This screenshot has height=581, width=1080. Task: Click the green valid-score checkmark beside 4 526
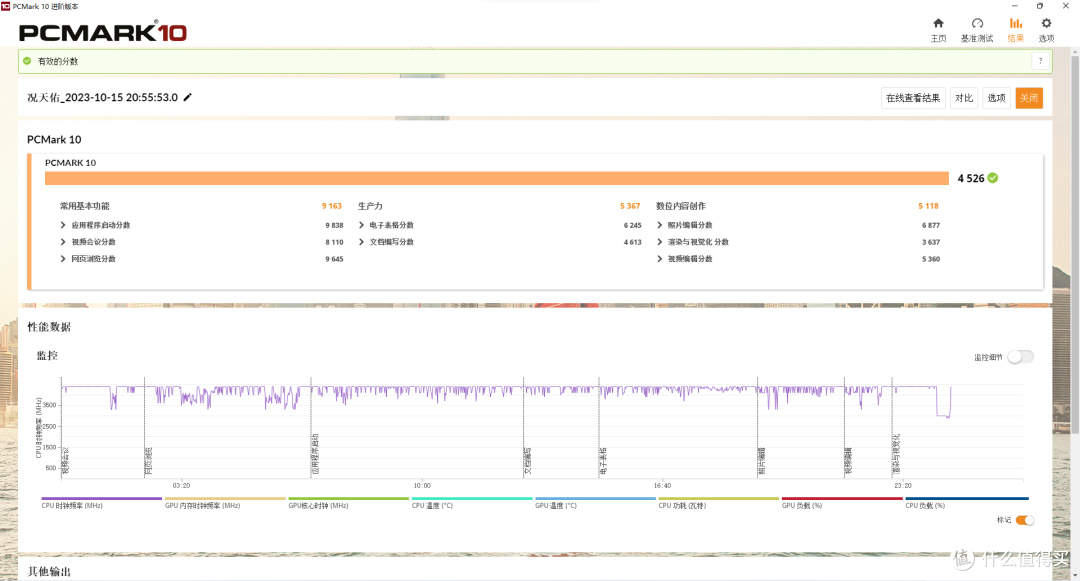tap(993, 178)
